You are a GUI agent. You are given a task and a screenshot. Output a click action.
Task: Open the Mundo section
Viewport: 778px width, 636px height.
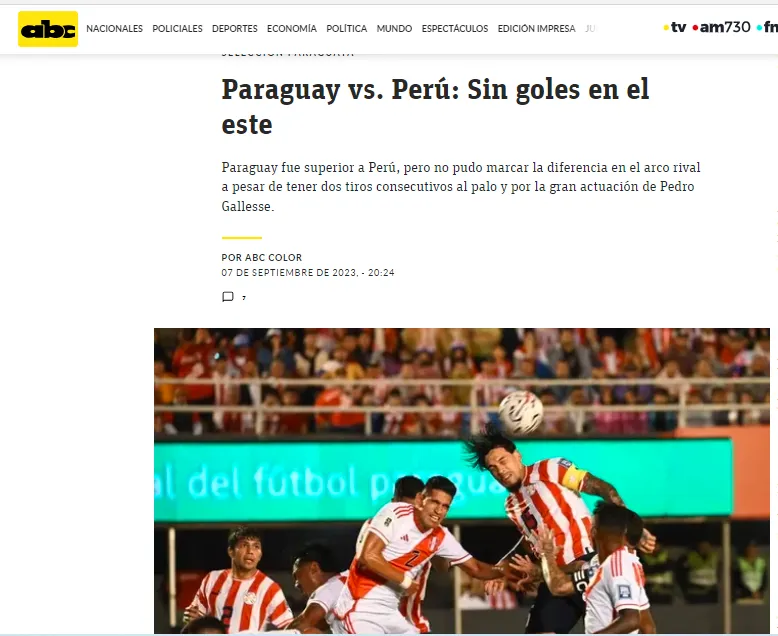tap(394, 29)
